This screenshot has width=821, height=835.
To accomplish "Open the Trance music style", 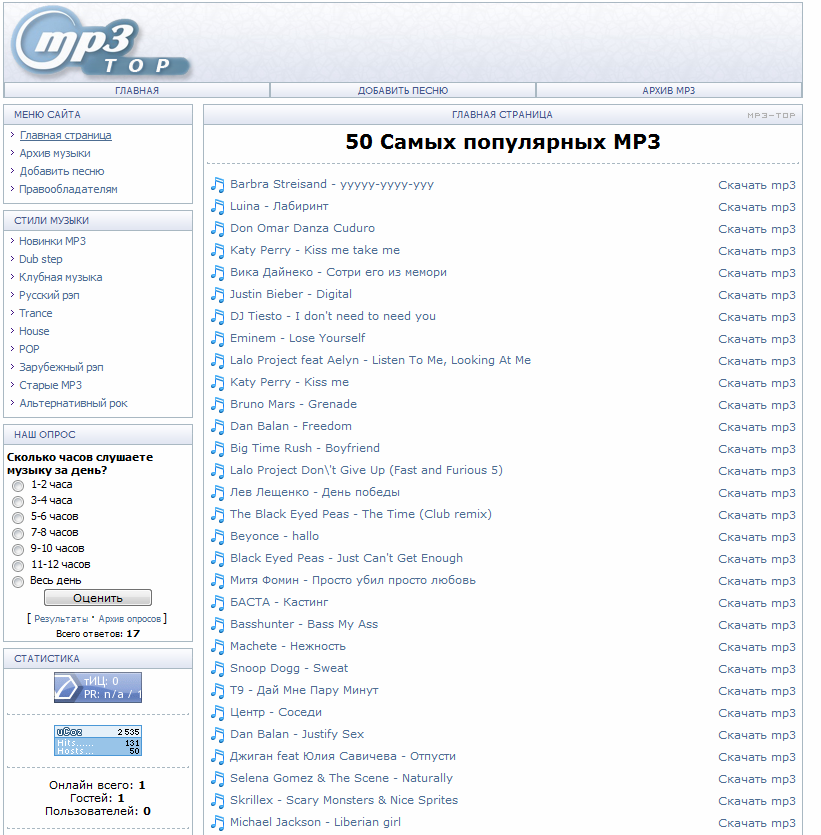I will tap(36, 313).
